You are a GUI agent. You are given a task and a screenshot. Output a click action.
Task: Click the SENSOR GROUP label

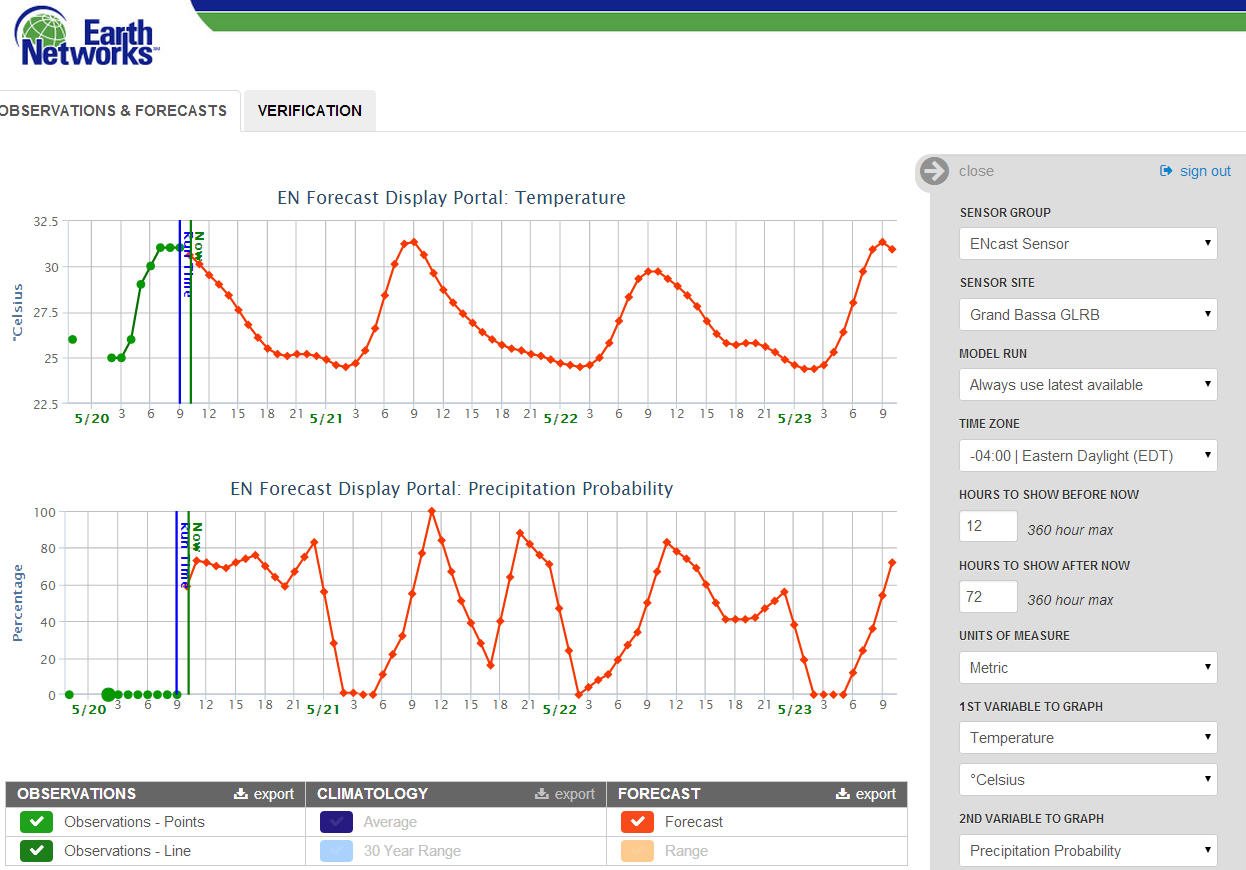point(1005,213)
